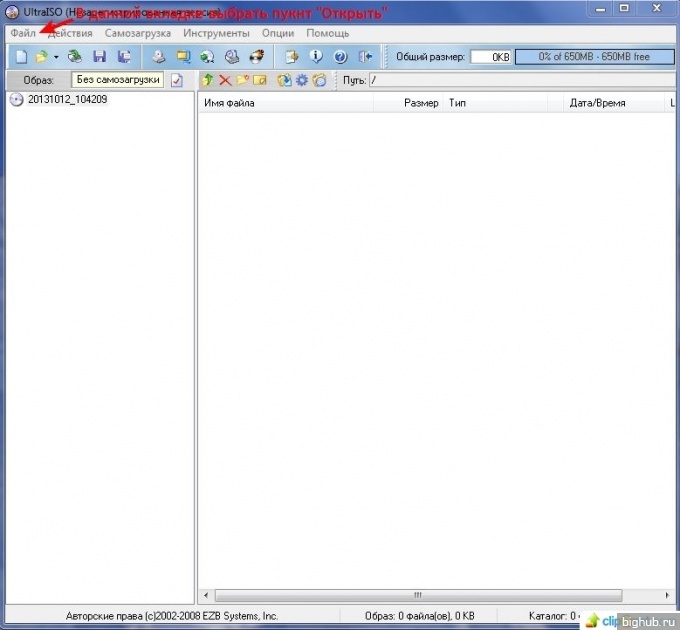Click the green Up folder arrow icon
This screenshot has height=630, width=680.
[x=208, y=80]
